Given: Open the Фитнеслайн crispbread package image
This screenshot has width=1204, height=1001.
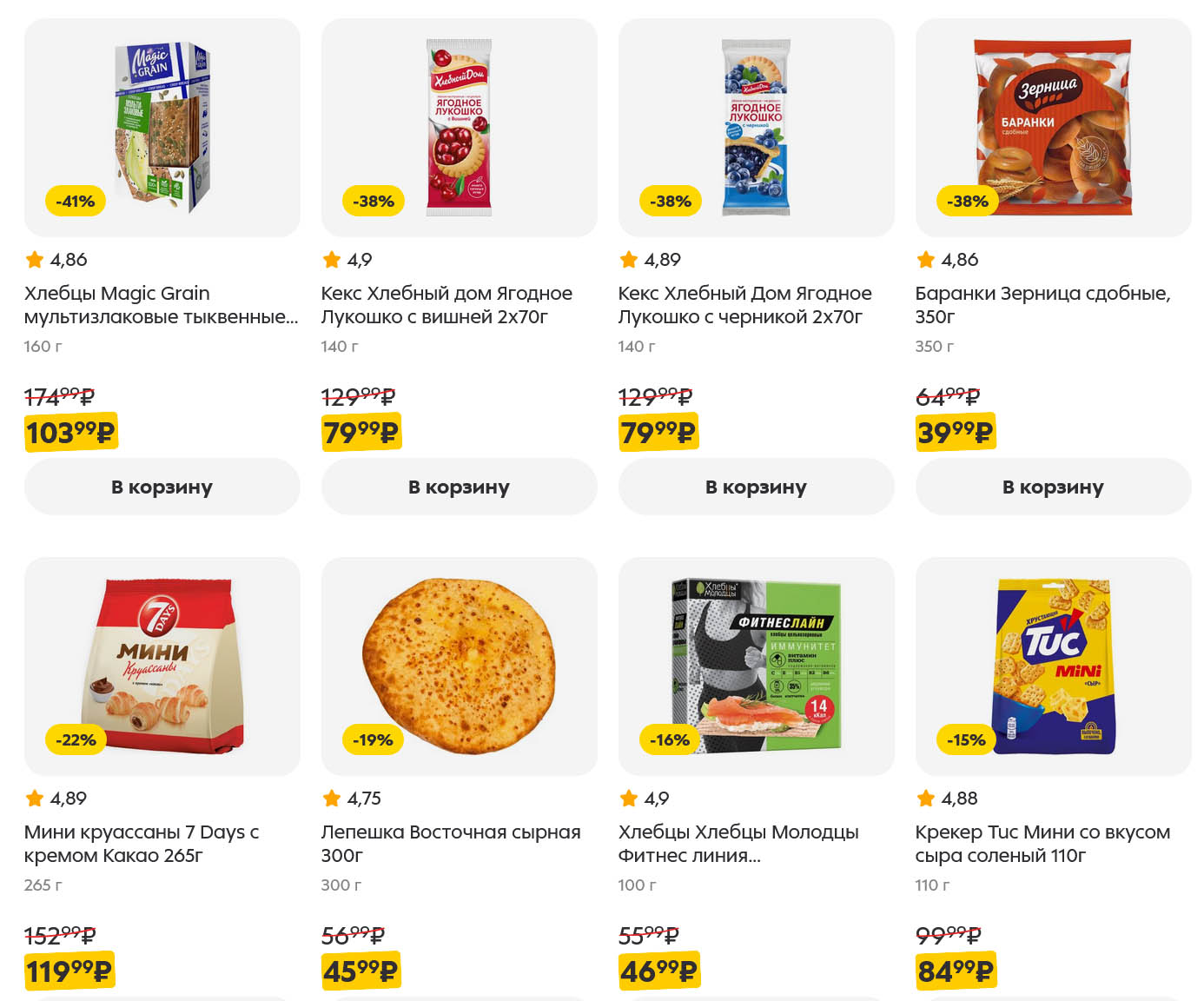Looking at the screenshot, I should pos(756,666).
